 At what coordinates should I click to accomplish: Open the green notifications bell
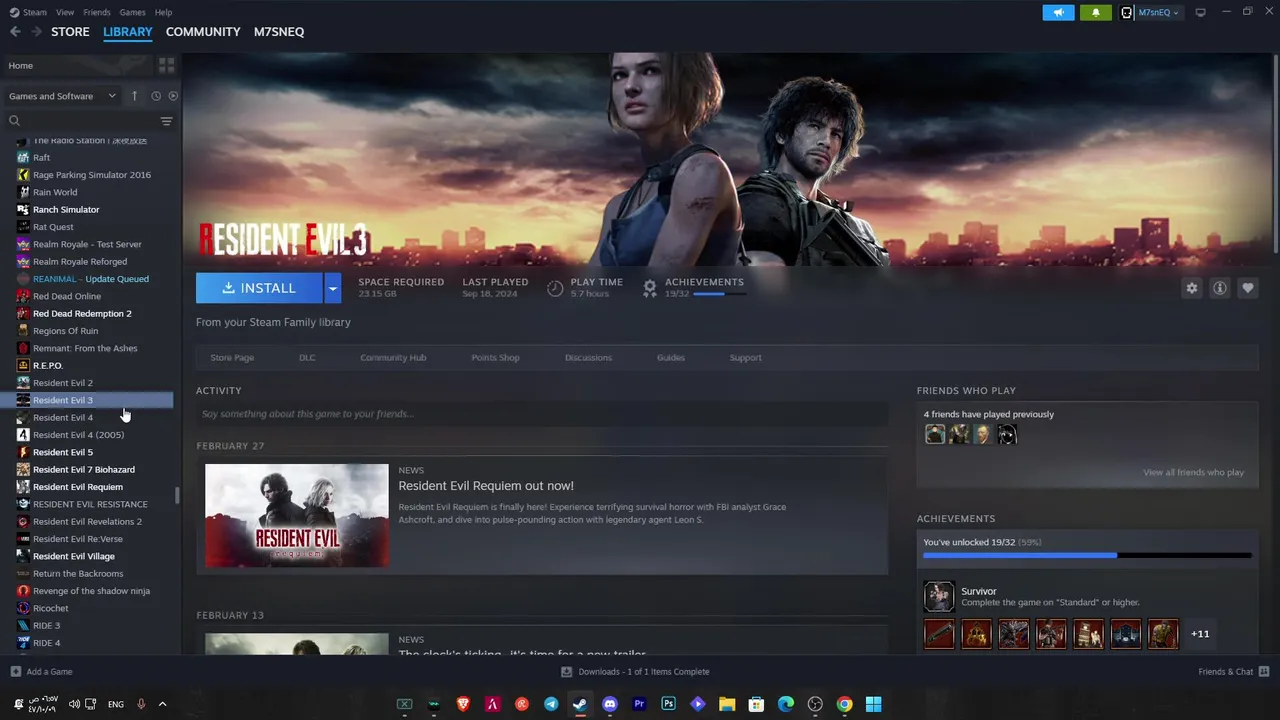coord(1095,12)
